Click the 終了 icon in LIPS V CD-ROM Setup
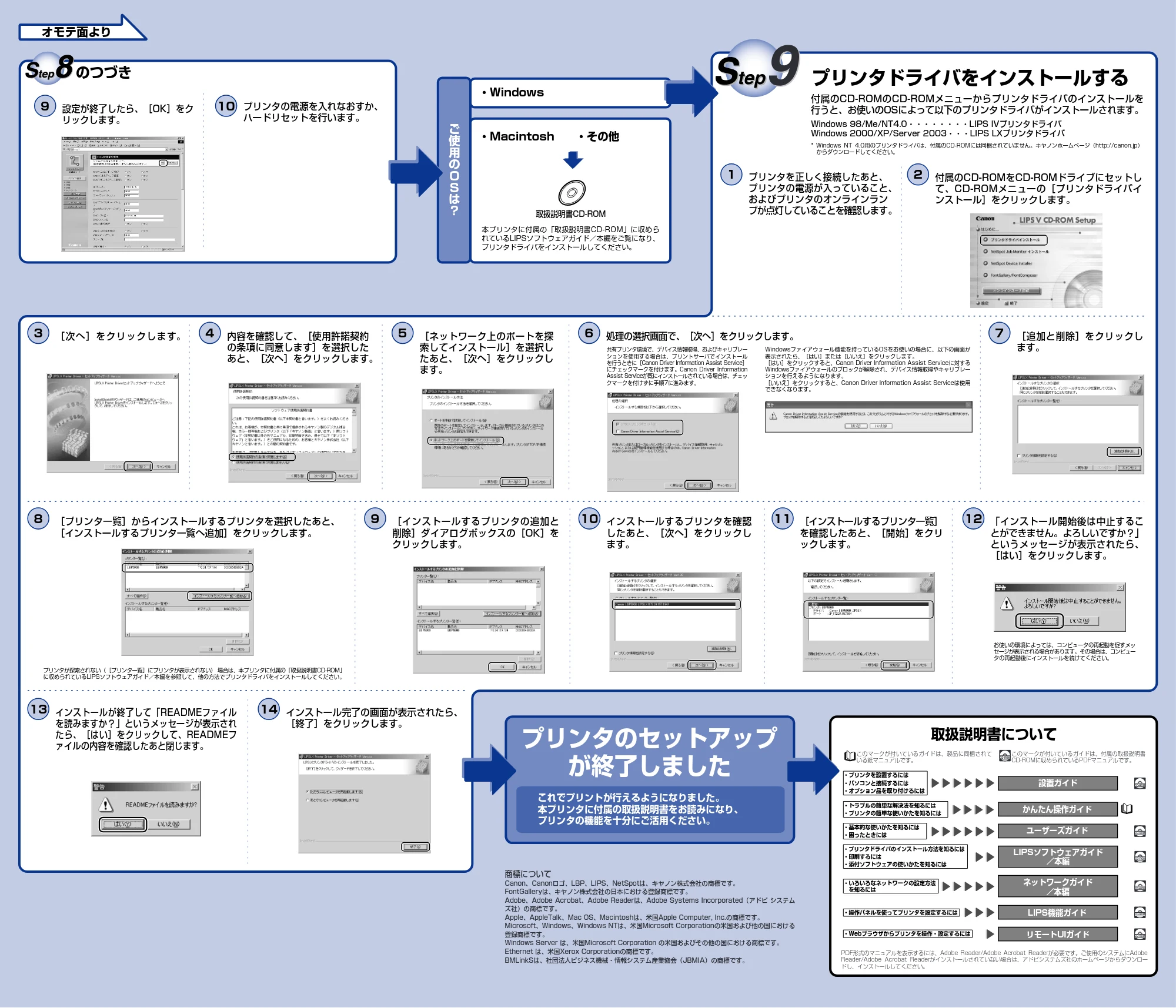The width and height of the screenshot is (1176, 1008). pos(1008,303)
